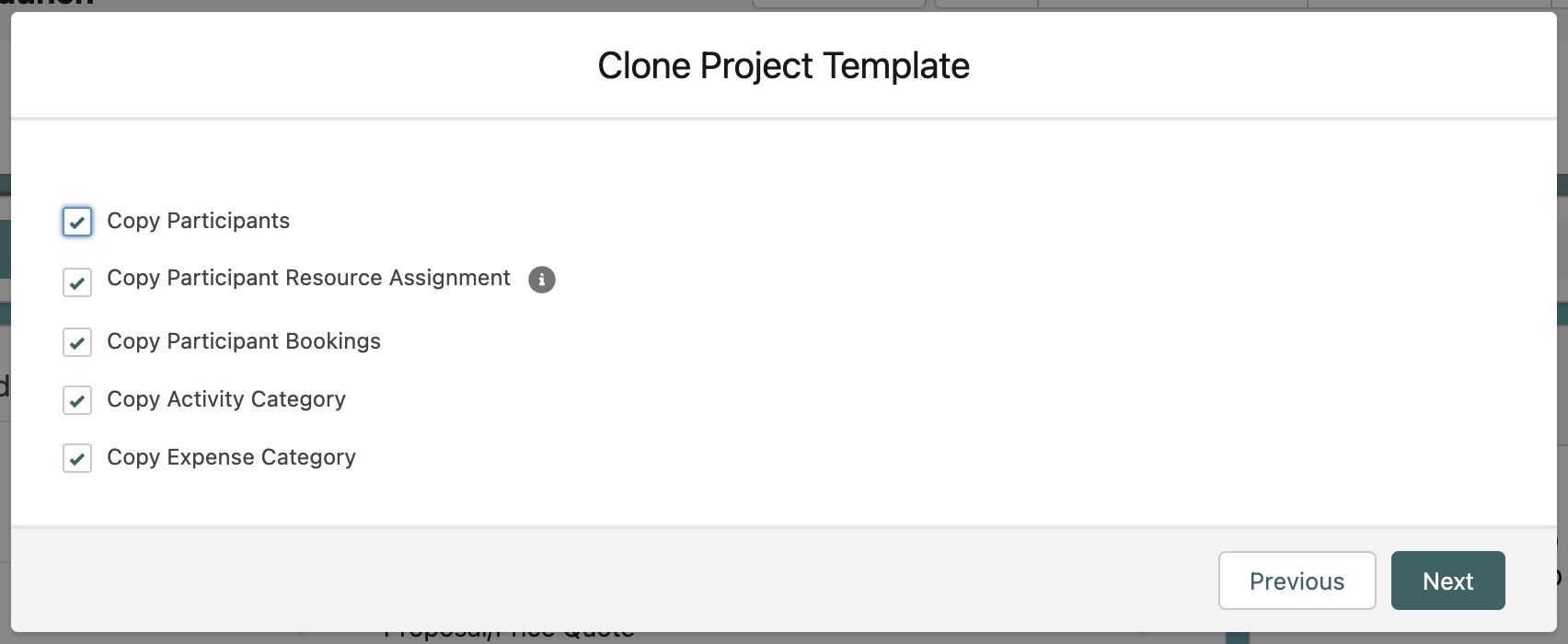Toggle the Copy Participant Bookings setting
The image size is (1568, 644).
click(77, 342)
